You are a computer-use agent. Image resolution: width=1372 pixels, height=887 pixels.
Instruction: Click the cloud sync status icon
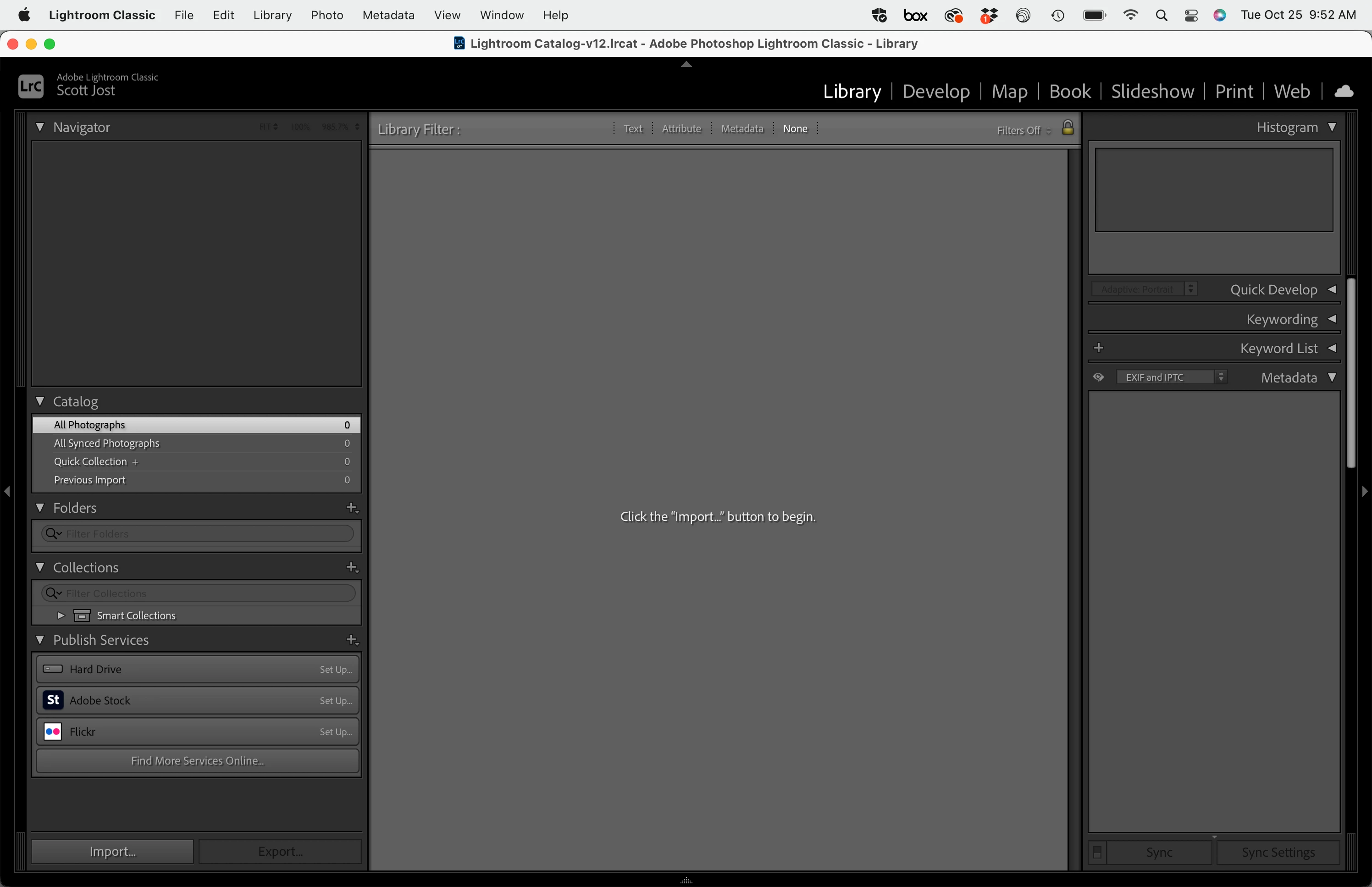tap(1343, 91)
